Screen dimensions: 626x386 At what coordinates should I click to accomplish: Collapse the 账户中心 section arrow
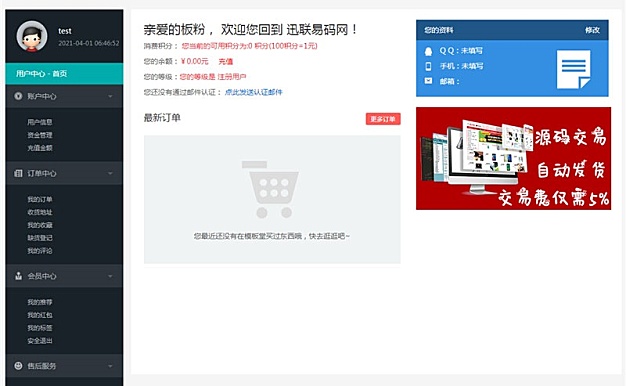click(110, 96)
